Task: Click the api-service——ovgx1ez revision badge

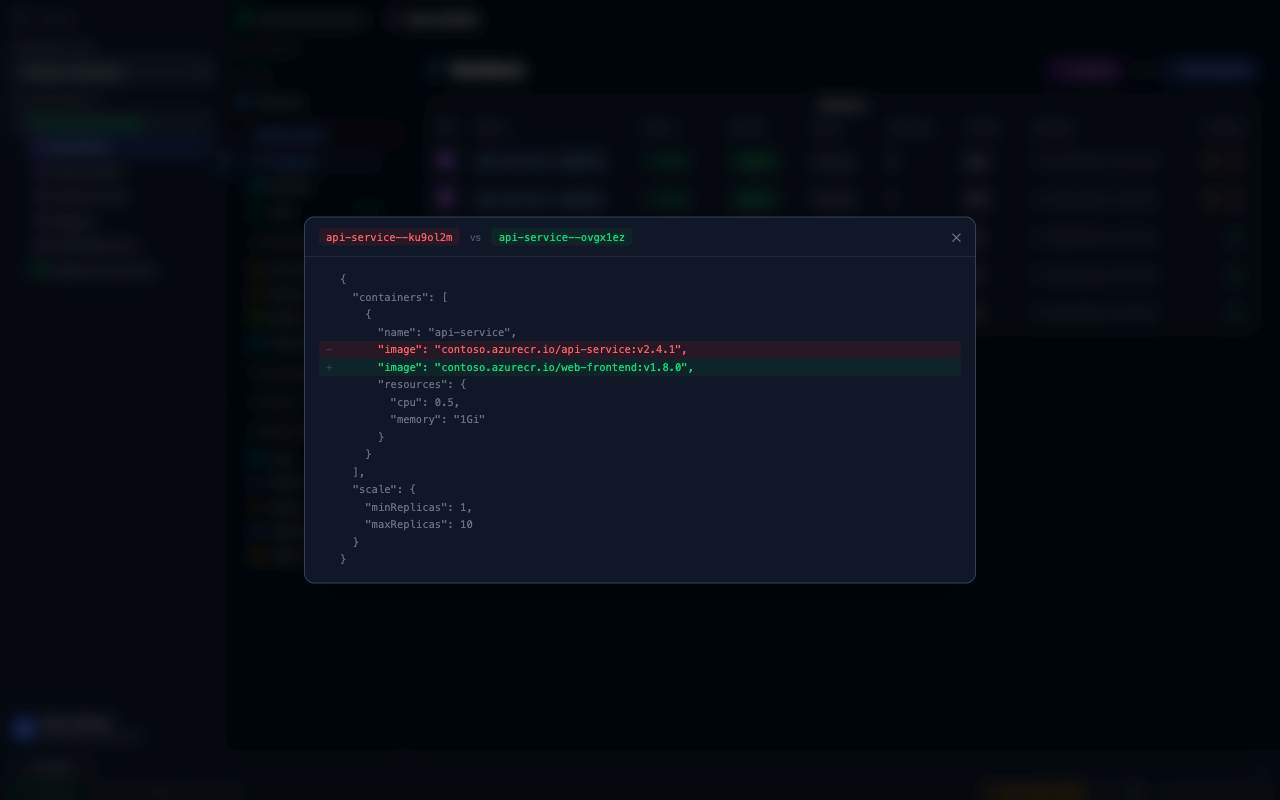Action: (562, 237)
